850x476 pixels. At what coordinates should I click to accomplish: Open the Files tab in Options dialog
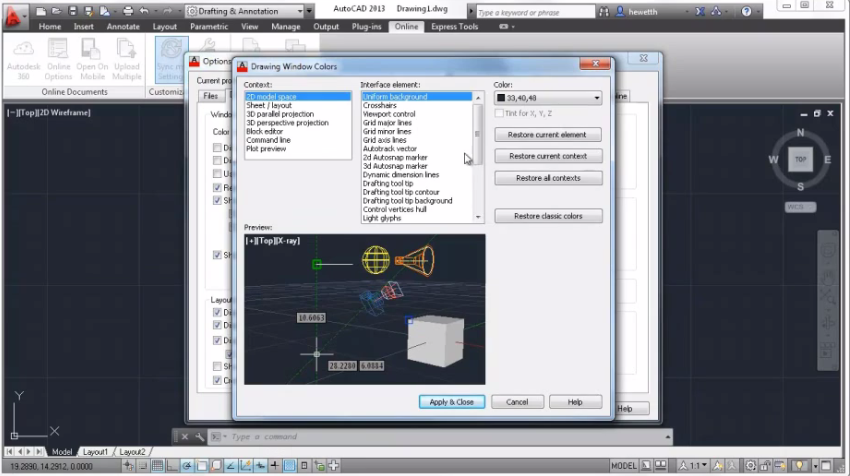[x=211, y=96]
